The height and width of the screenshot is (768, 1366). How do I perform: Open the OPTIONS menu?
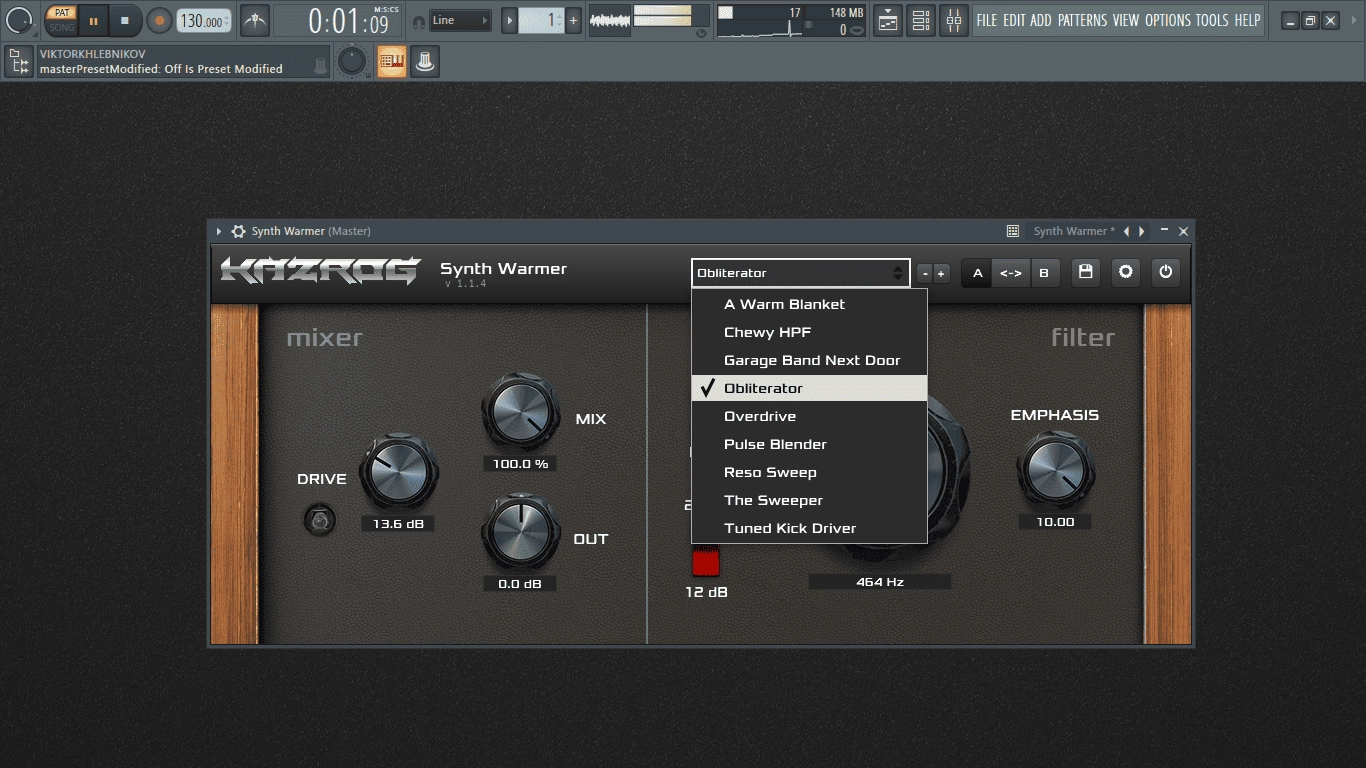[x=1168, y=20]
